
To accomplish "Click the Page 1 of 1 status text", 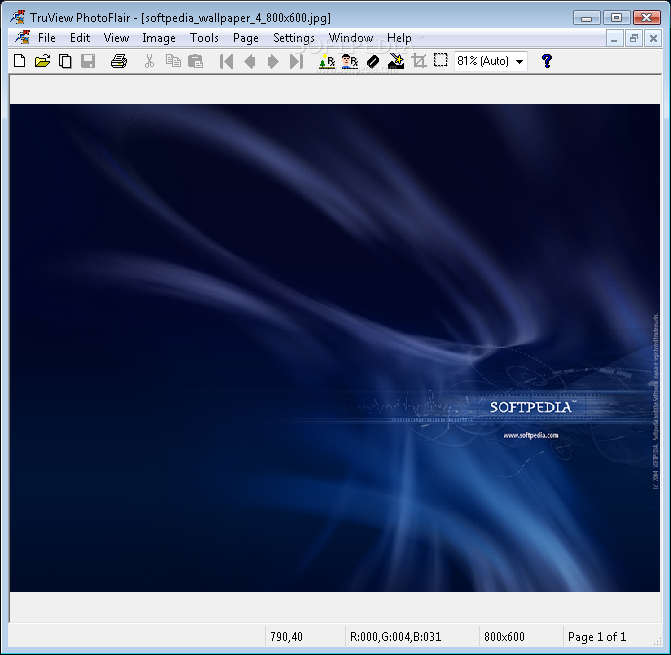I will [x=597, y=637].
